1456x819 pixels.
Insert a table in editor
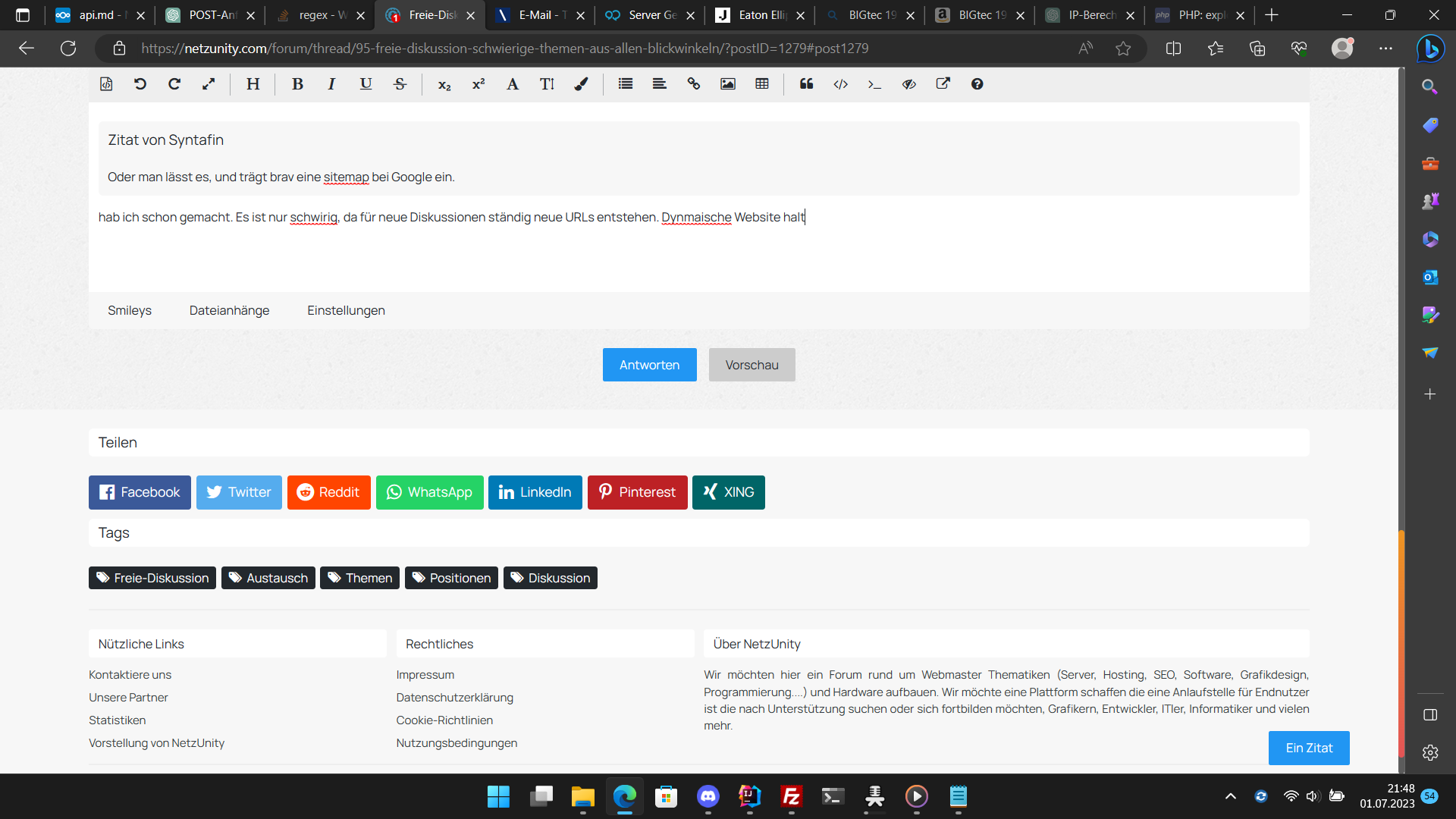click(762, 84)
